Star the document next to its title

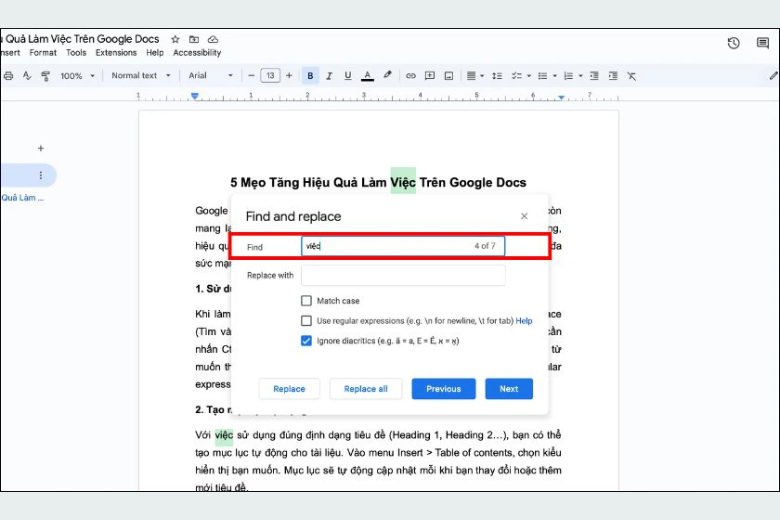176,39
